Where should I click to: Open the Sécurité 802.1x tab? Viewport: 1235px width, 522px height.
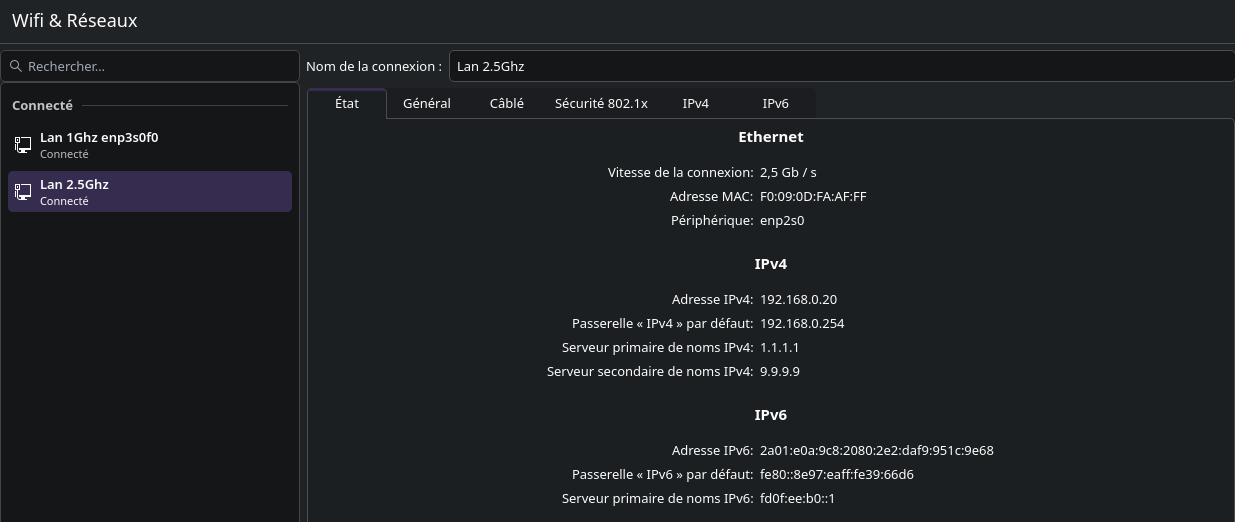[601, 104]
